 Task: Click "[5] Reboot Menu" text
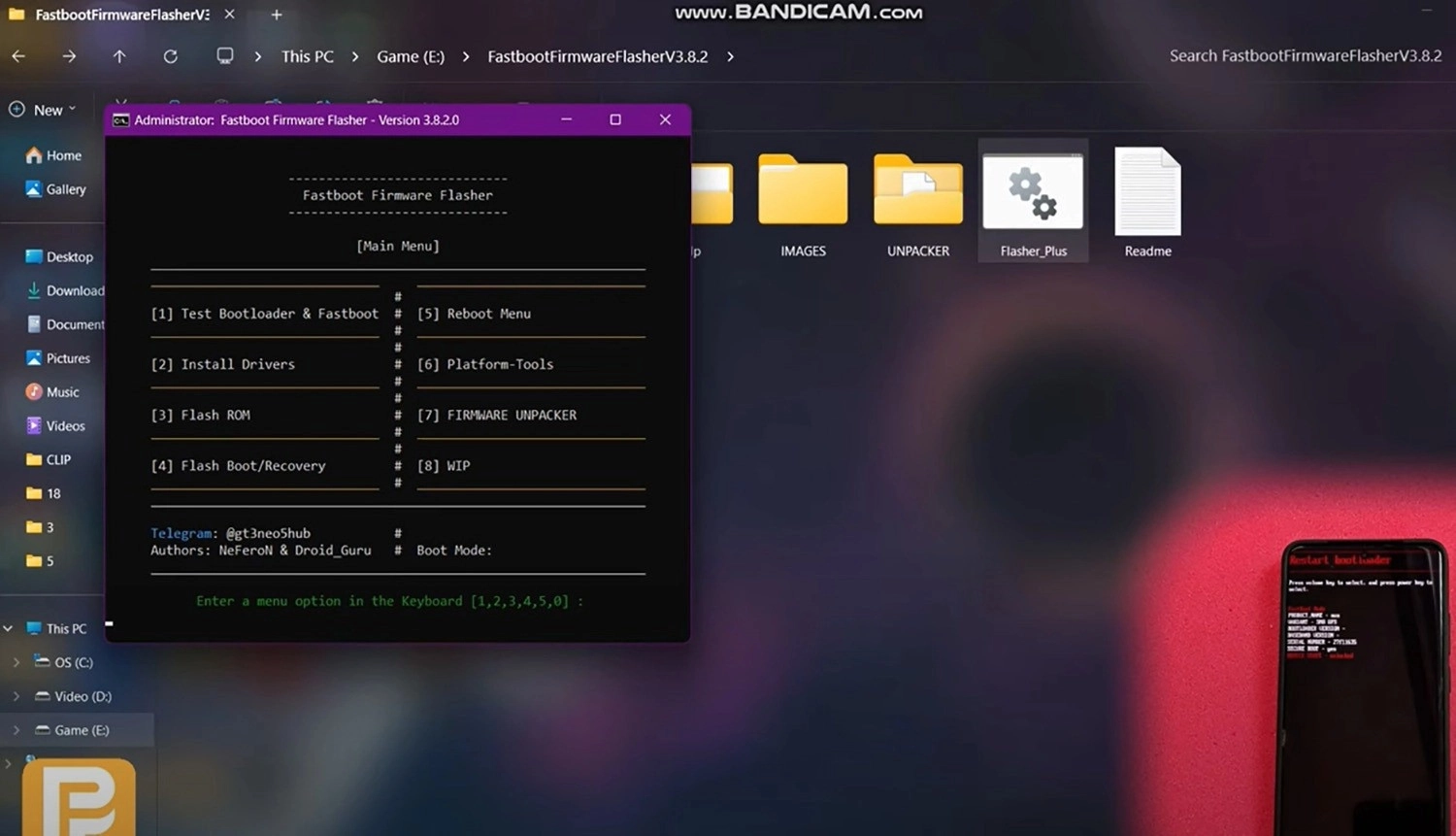point(474,314)
